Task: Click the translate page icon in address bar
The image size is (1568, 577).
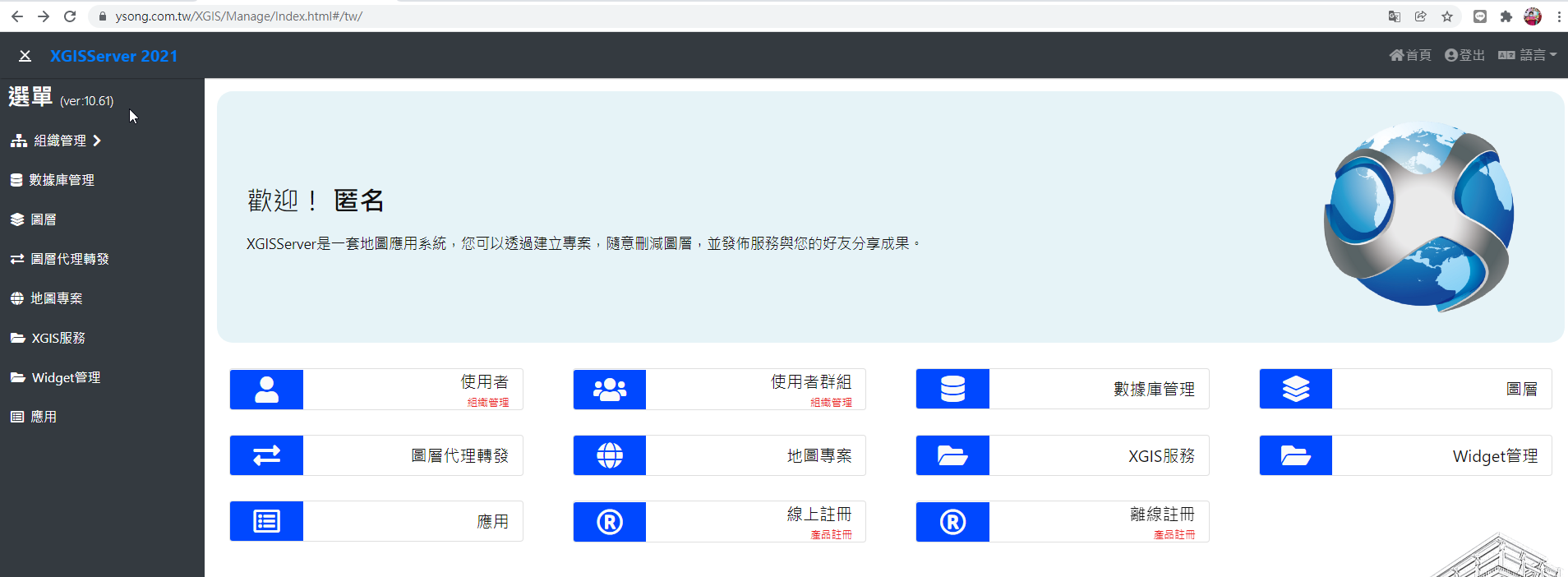Action: [x=1395, y=16]
